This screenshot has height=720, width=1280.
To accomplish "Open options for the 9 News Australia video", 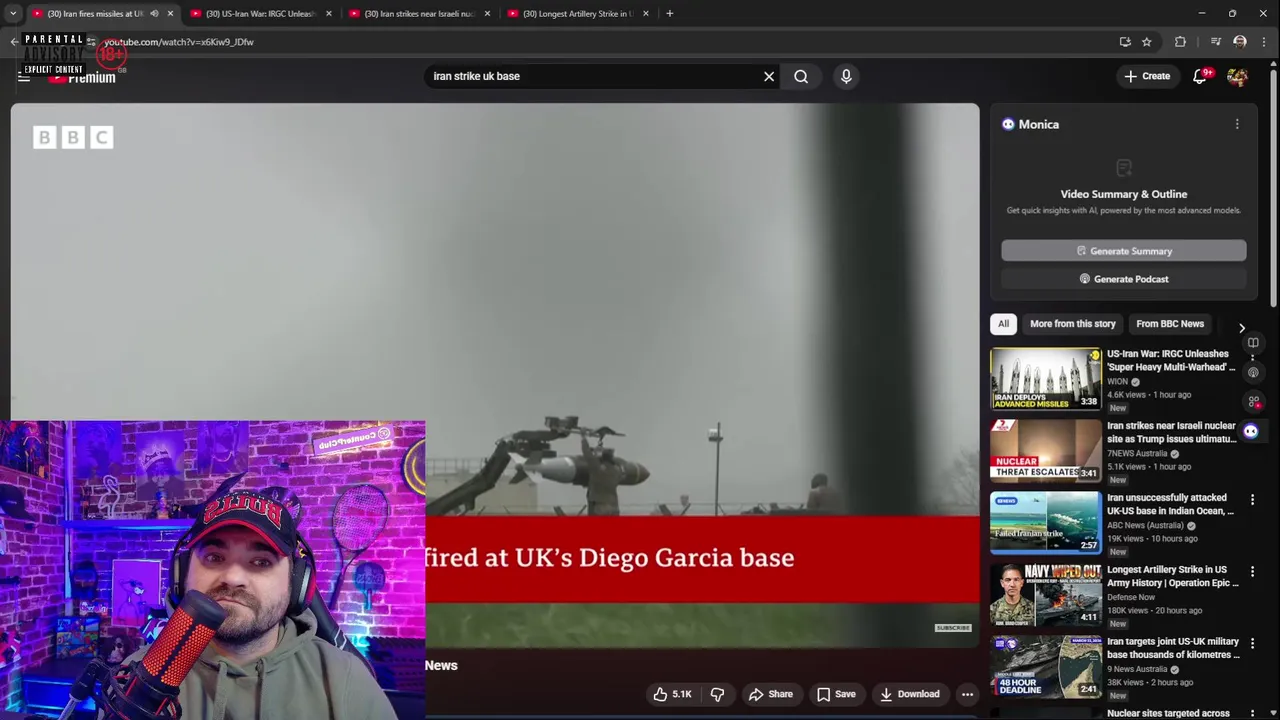I will point(1252,643).
